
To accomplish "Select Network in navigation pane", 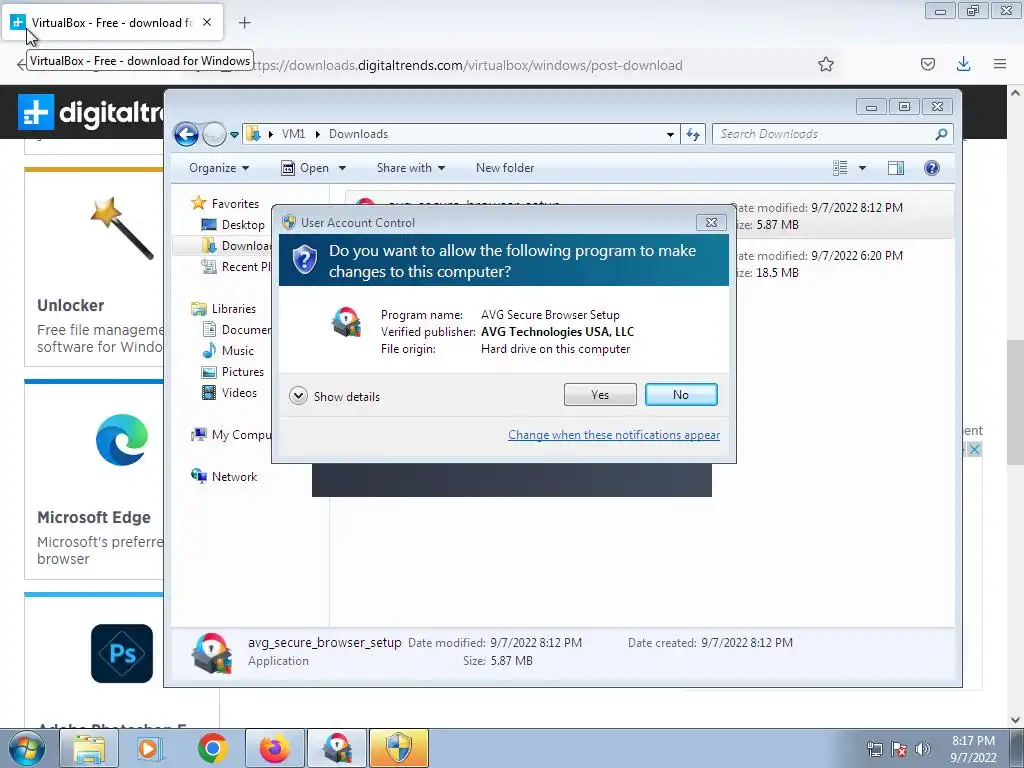I will (x=224, y=477).
